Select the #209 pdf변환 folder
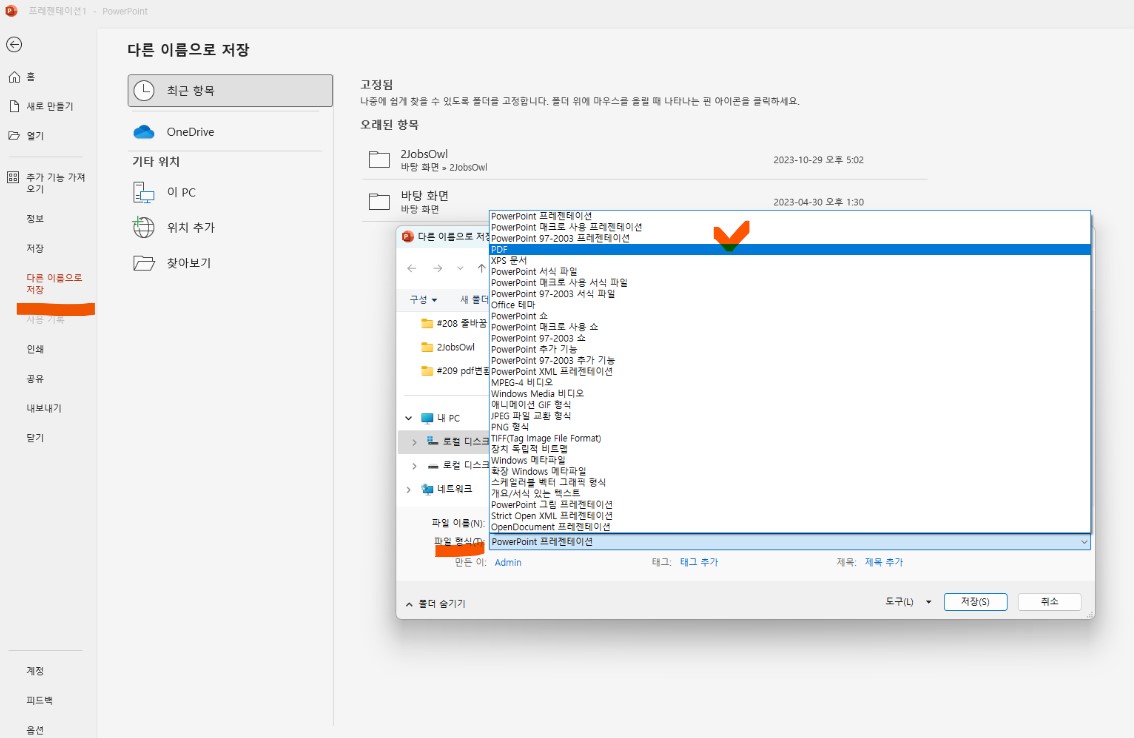This screenshot has width=1134, height=738. click(x=454, y=370)
